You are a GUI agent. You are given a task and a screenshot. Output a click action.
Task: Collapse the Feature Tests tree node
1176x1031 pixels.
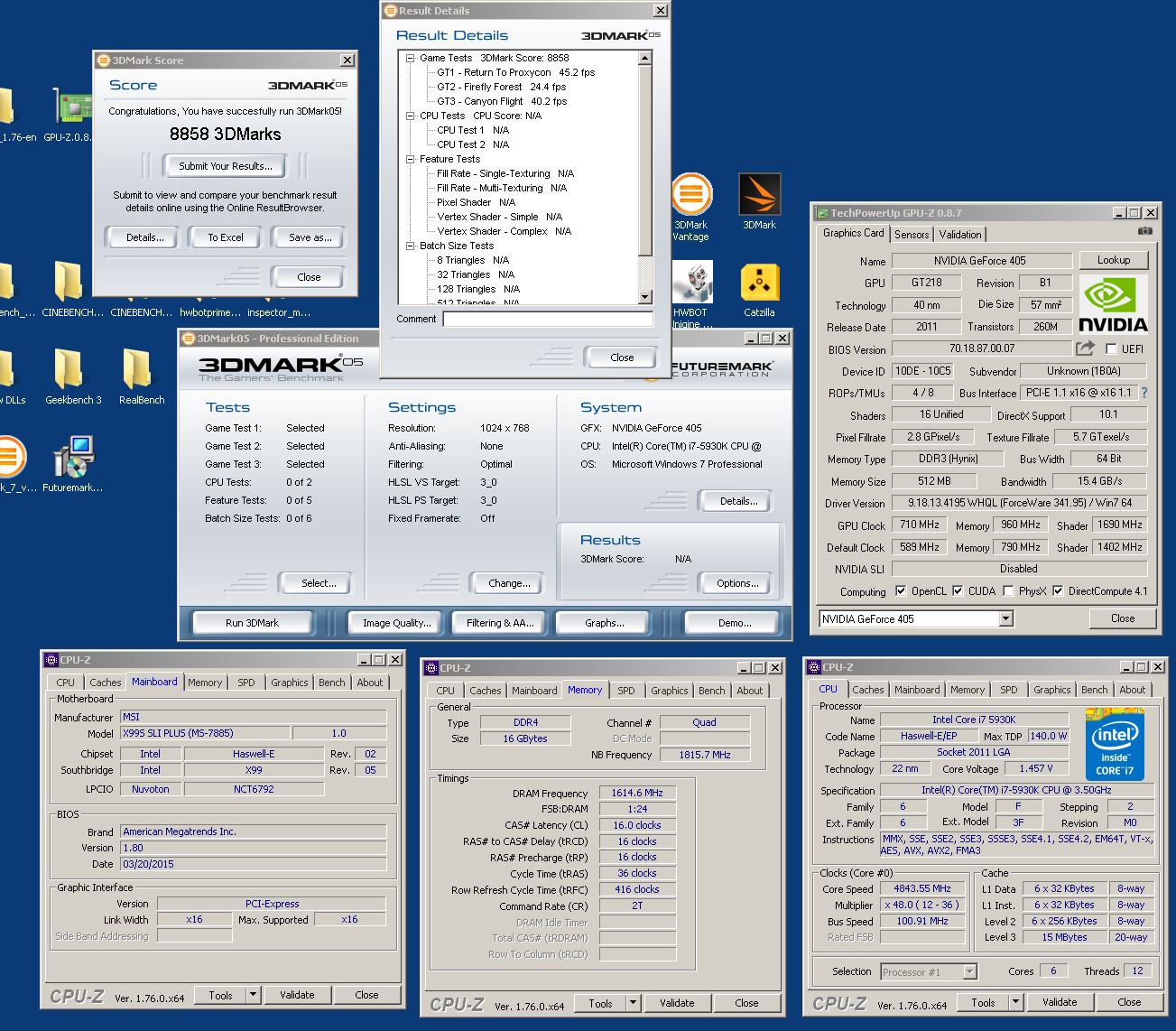(x=410, y=159)
